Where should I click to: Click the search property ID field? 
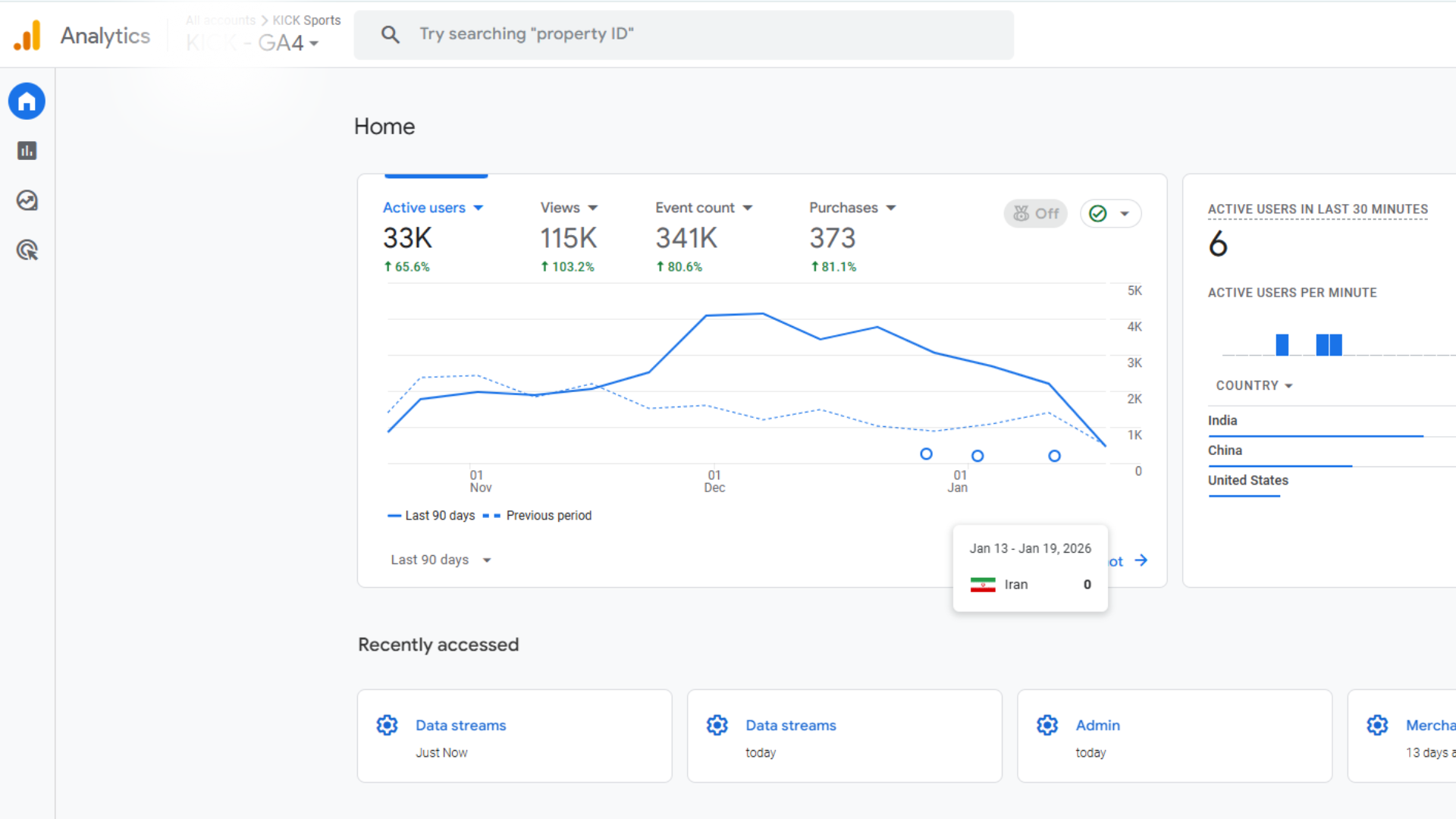(x=683, y=34)
